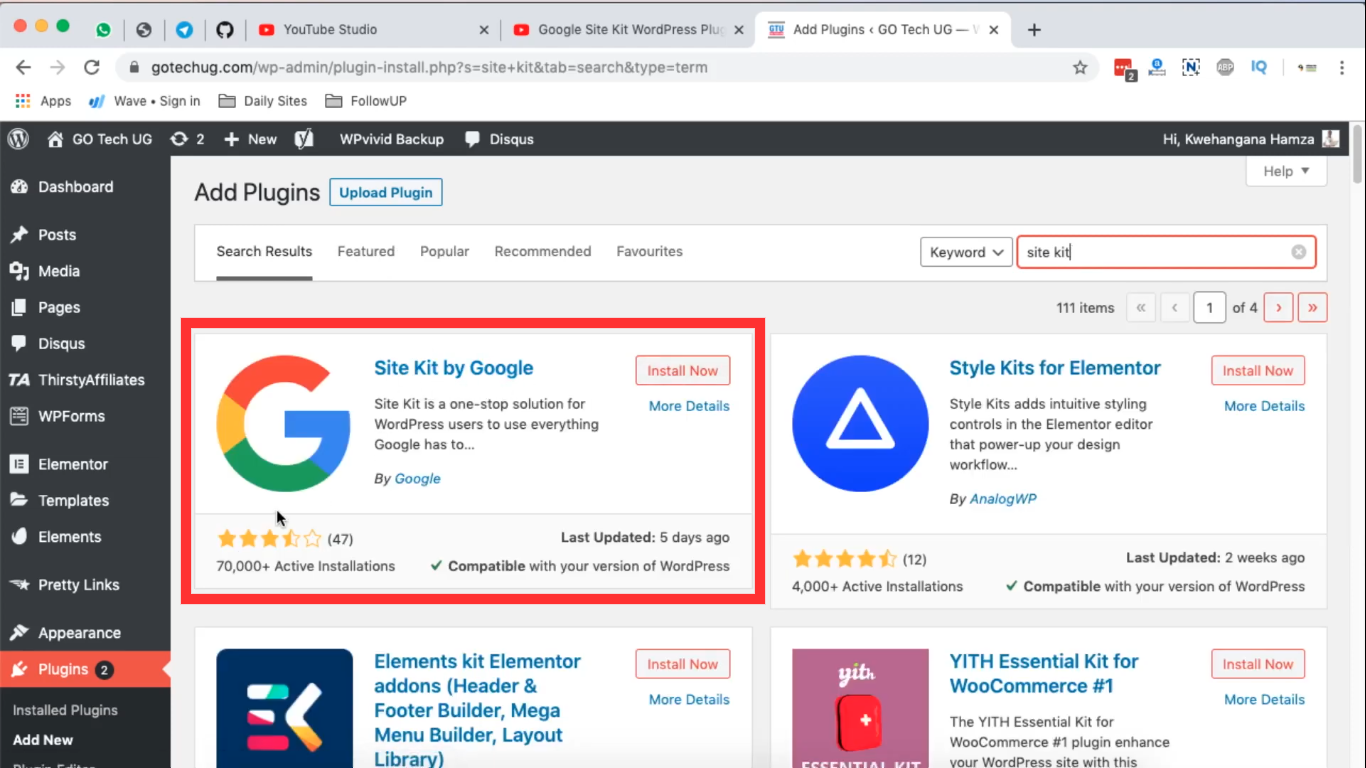Click the AnalogWP author link
Image resolution: width=1366 pixels, height=768 pixels.
(1003, 499)
